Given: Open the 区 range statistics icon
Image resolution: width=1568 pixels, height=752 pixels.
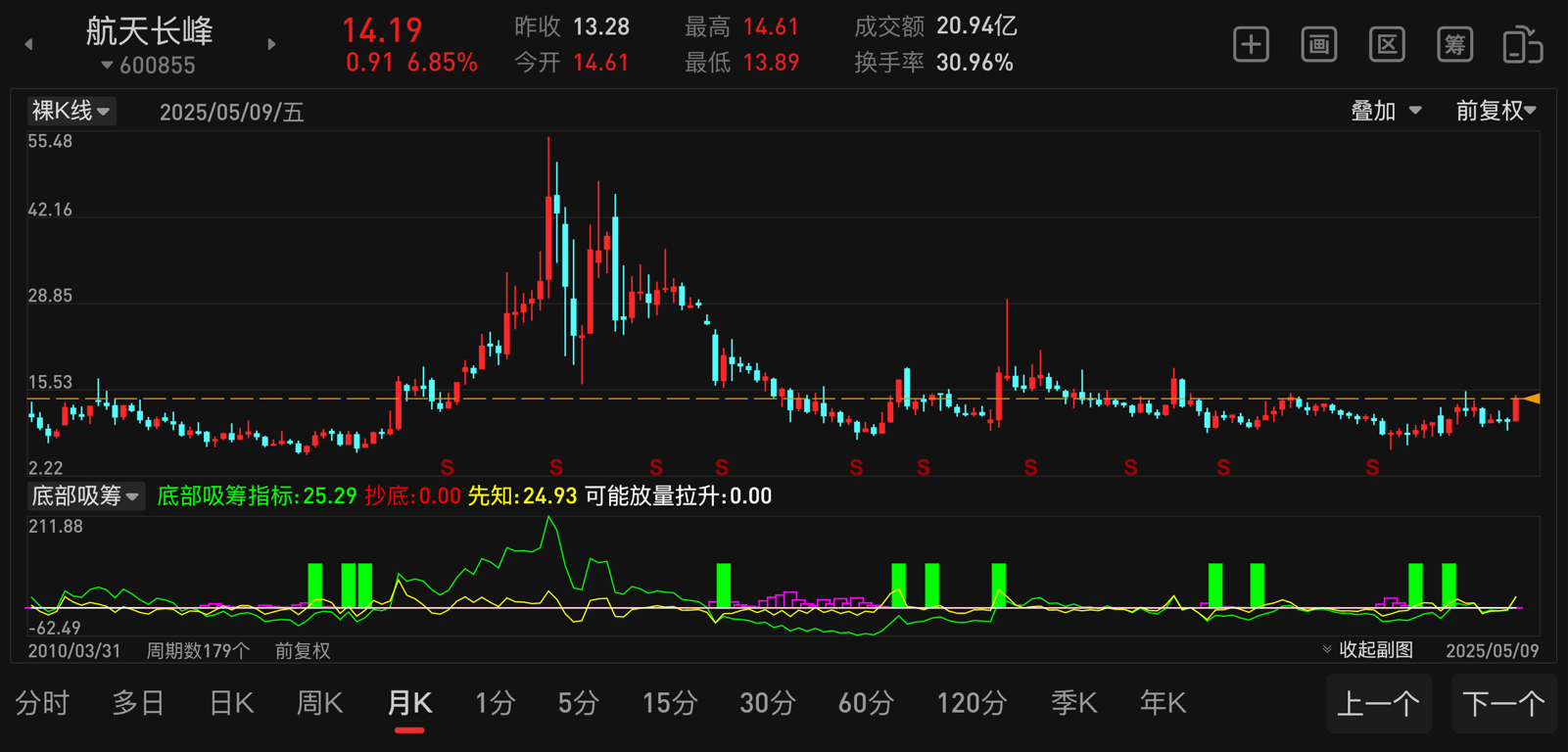Looking at the screenshot, I should 1387,45.
